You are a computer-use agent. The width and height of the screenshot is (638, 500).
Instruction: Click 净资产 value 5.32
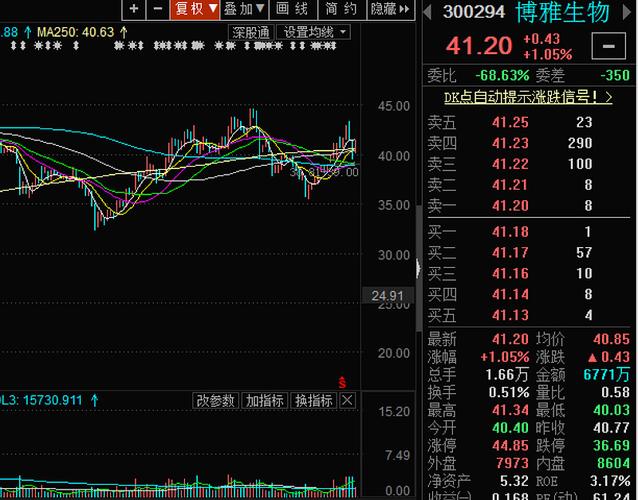(514, 481)
